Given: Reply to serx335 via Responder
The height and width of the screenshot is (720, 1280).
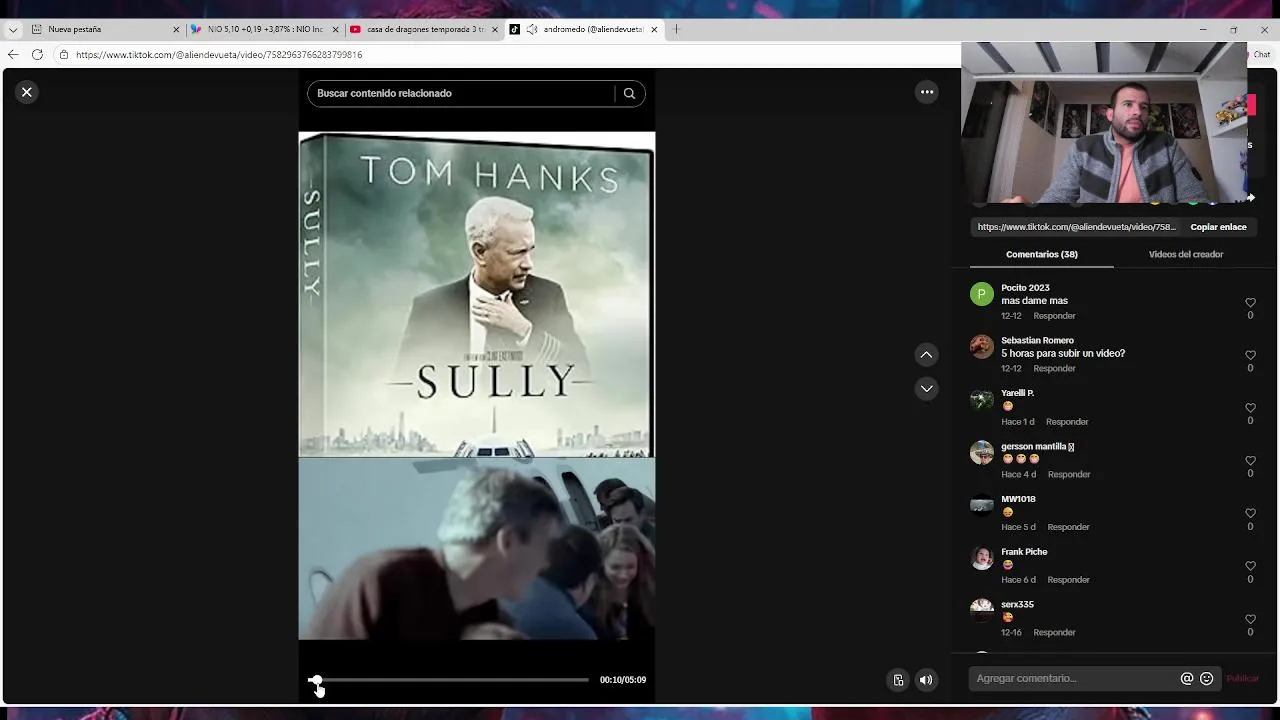Looking at the screenshot, I should [x=1054, y=633].
